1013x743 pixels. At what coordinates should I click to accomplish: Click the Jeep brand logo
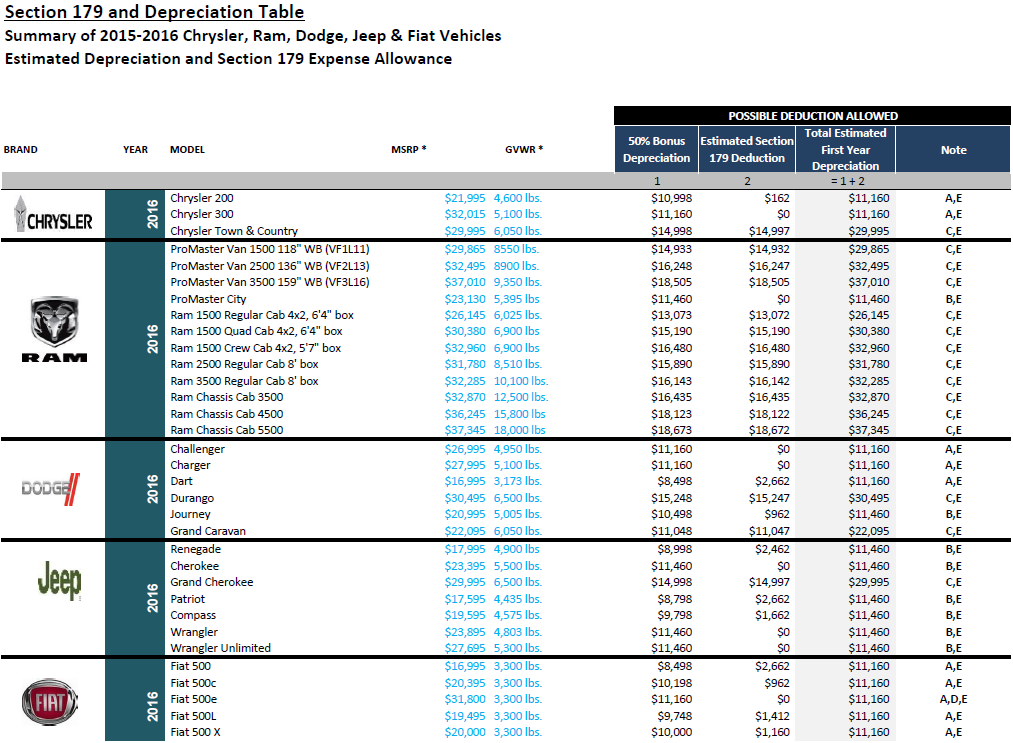click(59, 580)
